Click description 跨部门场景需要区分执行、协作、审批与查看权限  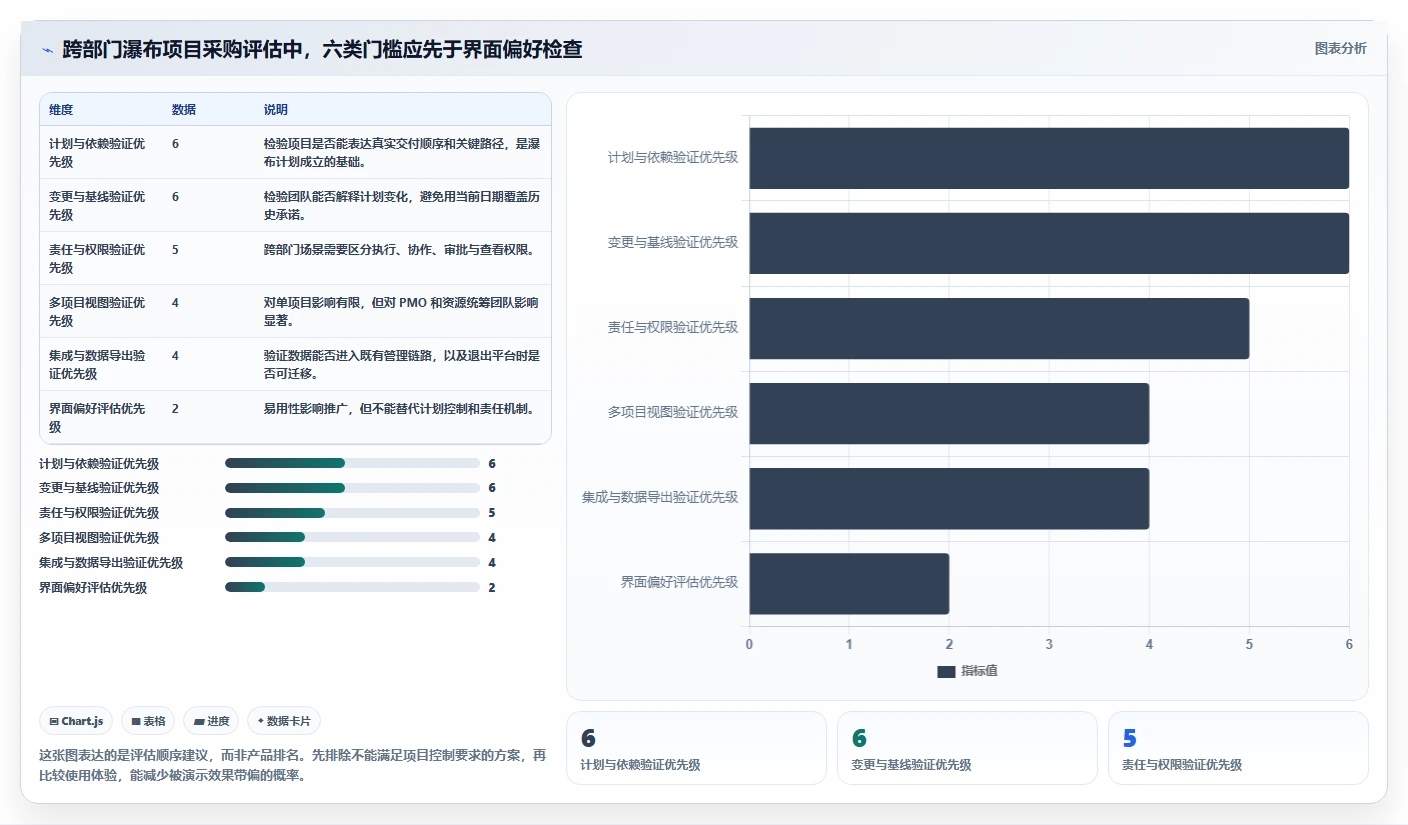click(x=402, y=249)
